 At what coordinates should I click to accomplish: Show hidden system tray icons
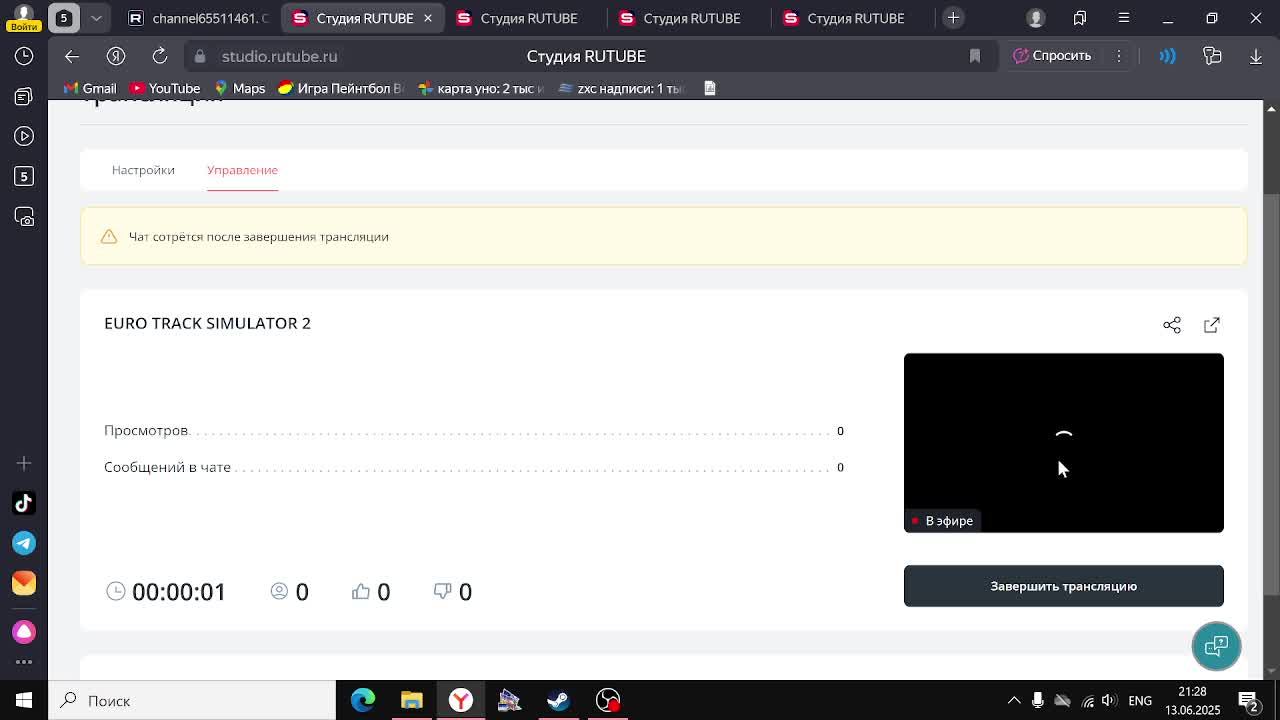pyautogui.click(x=1014, y=700)
